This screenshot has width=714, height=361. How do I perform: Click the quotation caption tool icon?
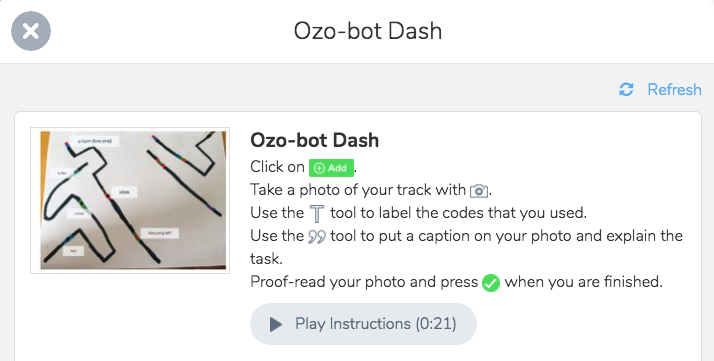point(317,237)
